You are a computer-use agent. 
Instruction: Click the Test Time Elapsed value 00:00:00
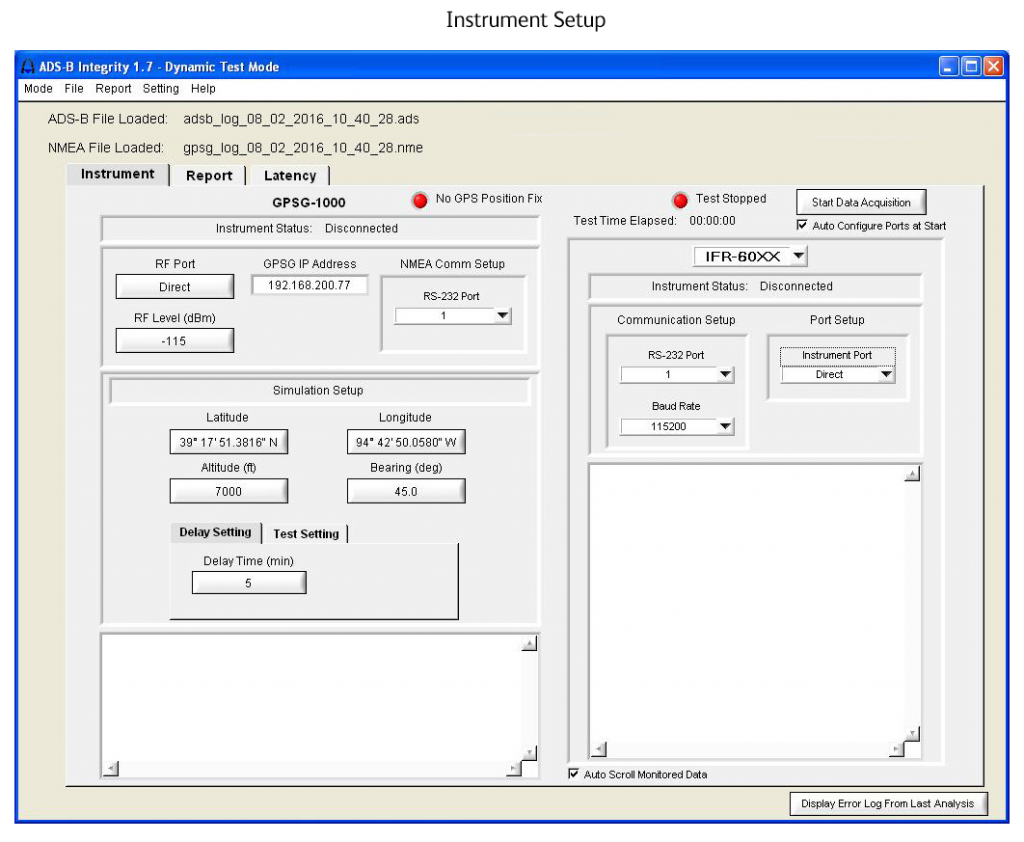[x=712, y=221]
